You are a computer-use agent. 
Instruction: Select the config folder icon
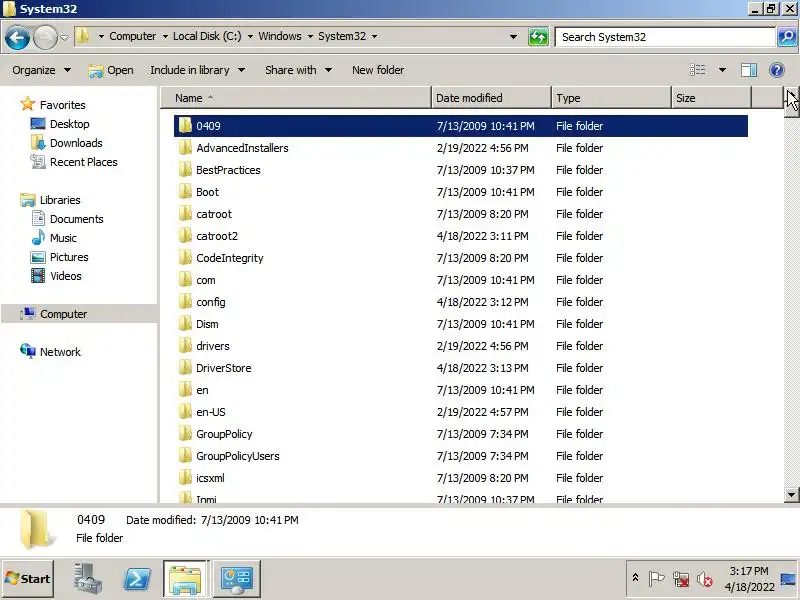click(185, 301)
